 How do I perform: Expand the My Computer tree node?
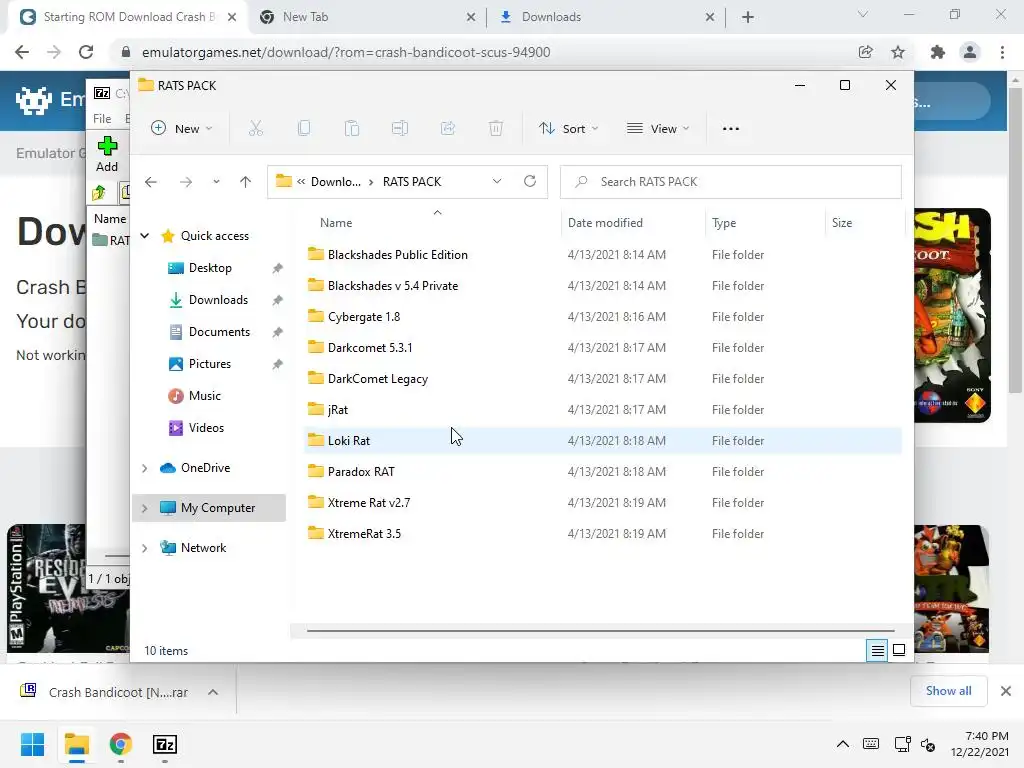coord(144,508)
